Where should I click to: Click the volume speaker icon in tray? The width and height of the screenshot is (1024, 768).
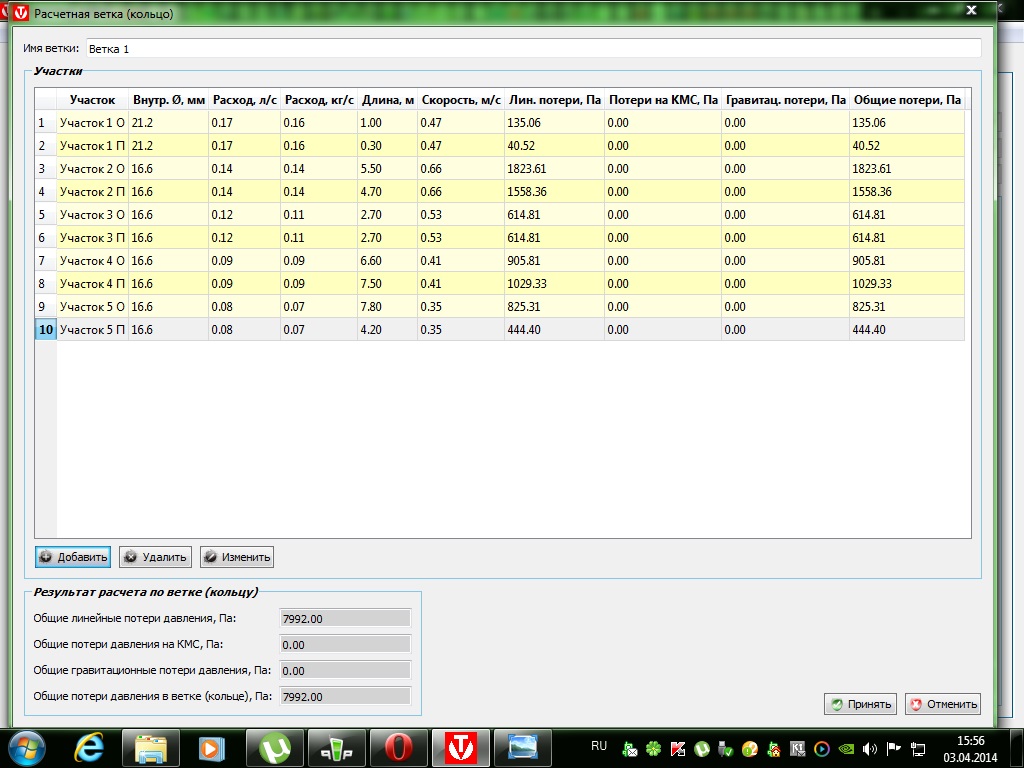(868, 747)
